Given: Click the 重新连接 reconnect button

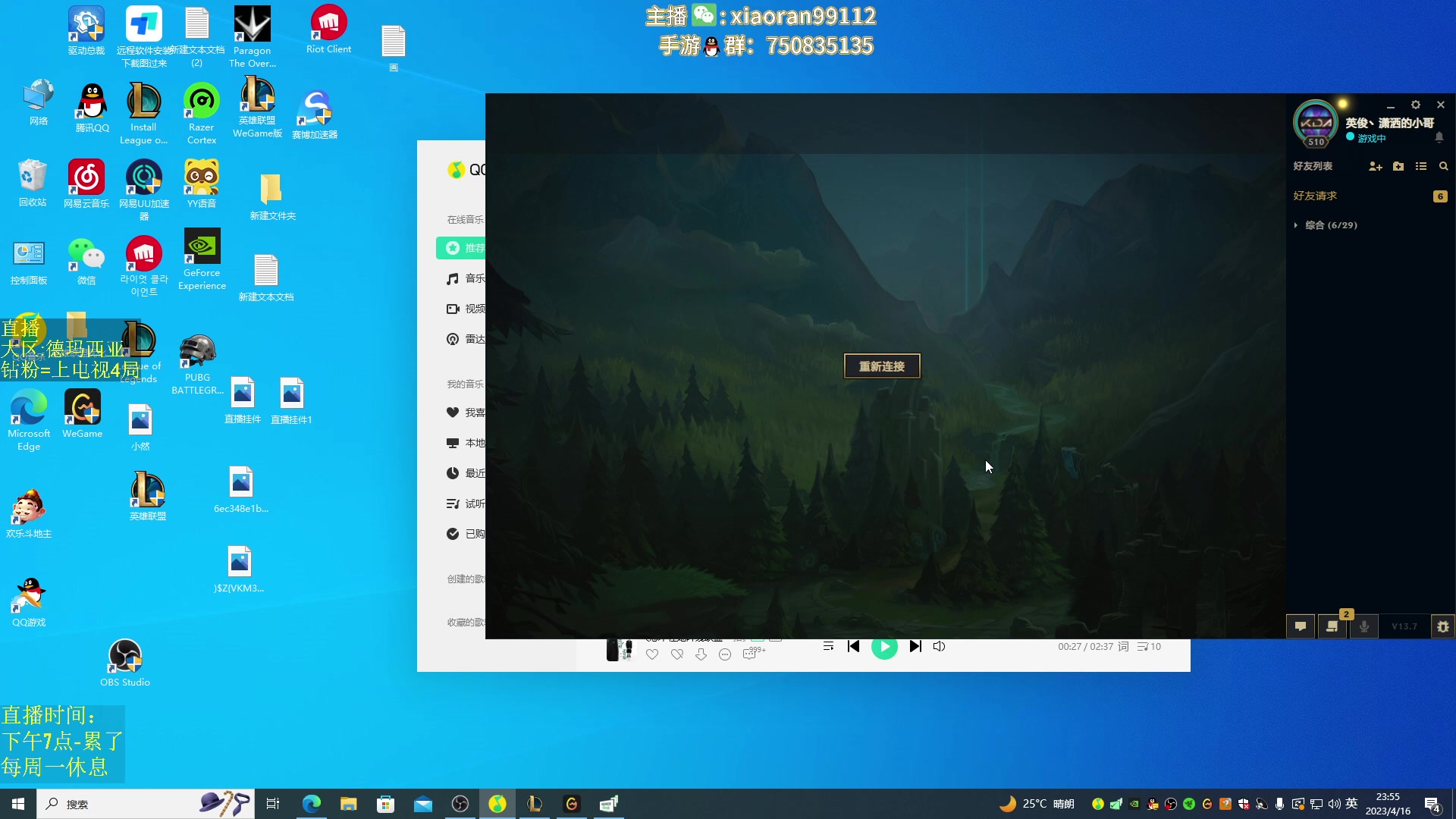Looking at the screenshot, I should (882, 366).
